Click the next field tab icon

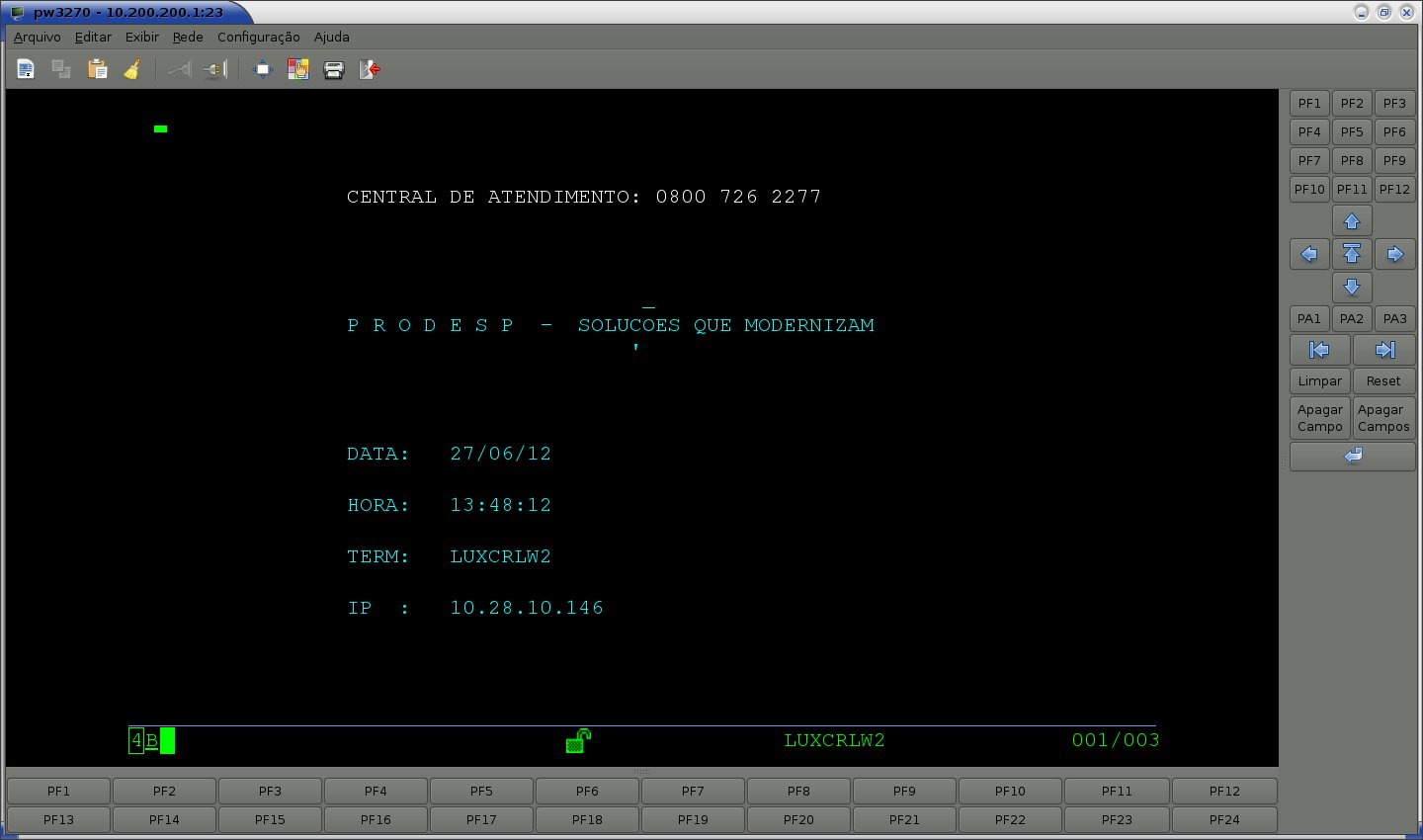[x=1384, y=350]
